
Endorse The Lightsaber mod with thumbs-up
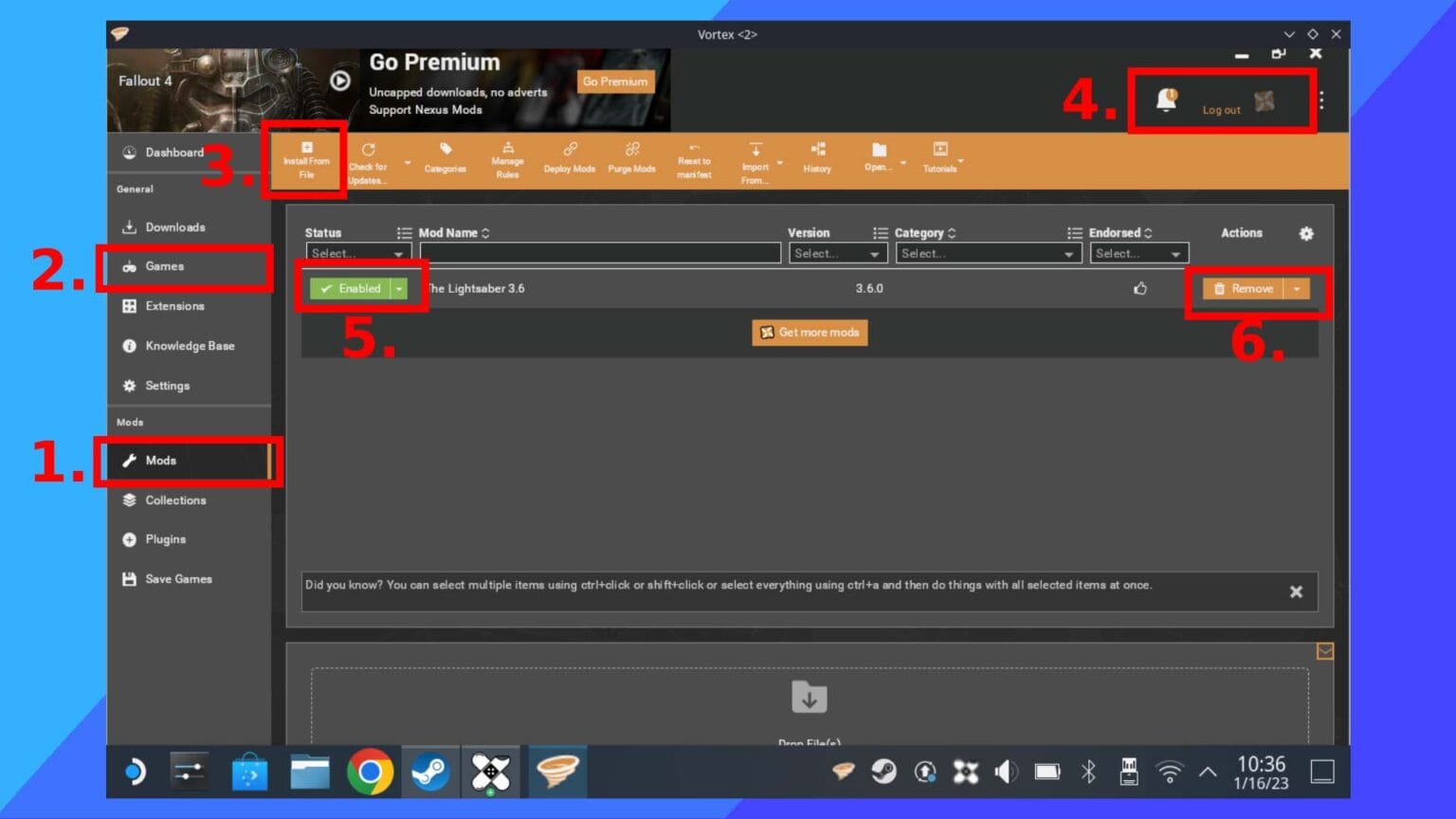click(x=1140, y=289)
